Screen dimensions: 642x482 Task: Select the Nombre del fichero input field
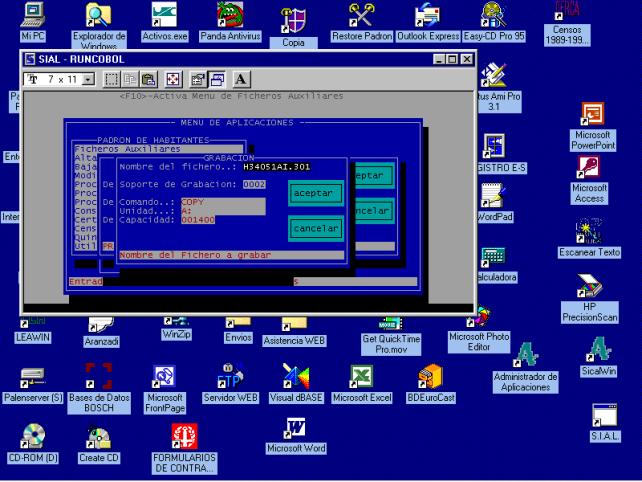(276, 167)
